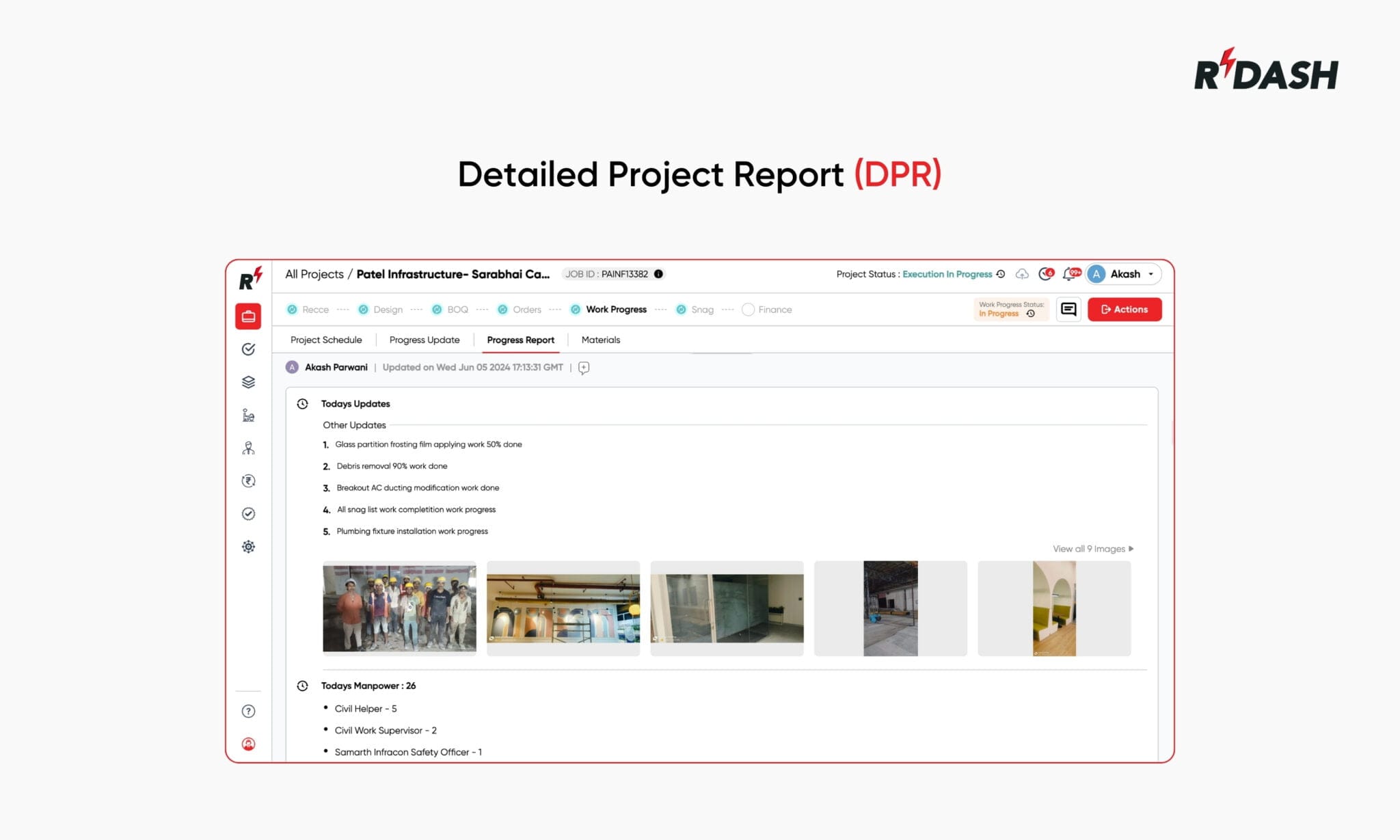Open Work Progress Status history clock
Viewport: 1400px width, 840px height.
pyautogui.click(x=1031, y=314)
